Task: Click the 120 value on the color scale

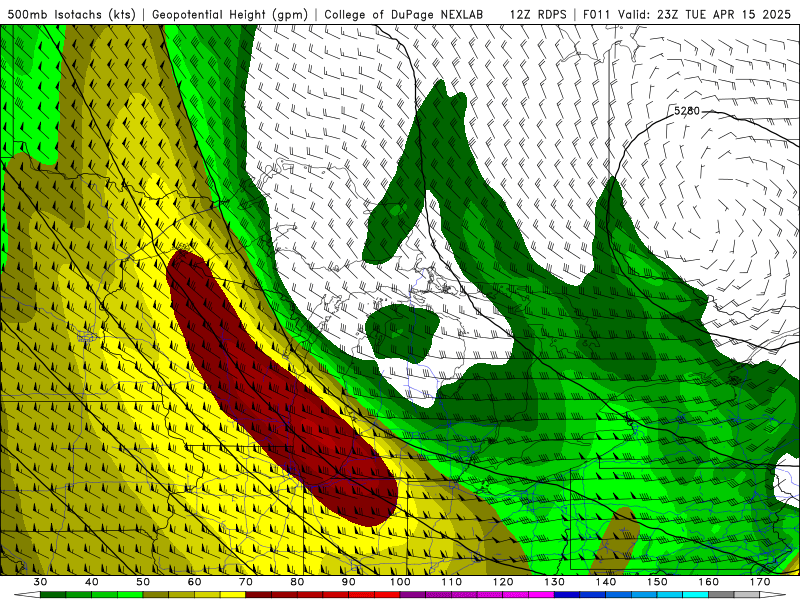Action: coord(503,582)
